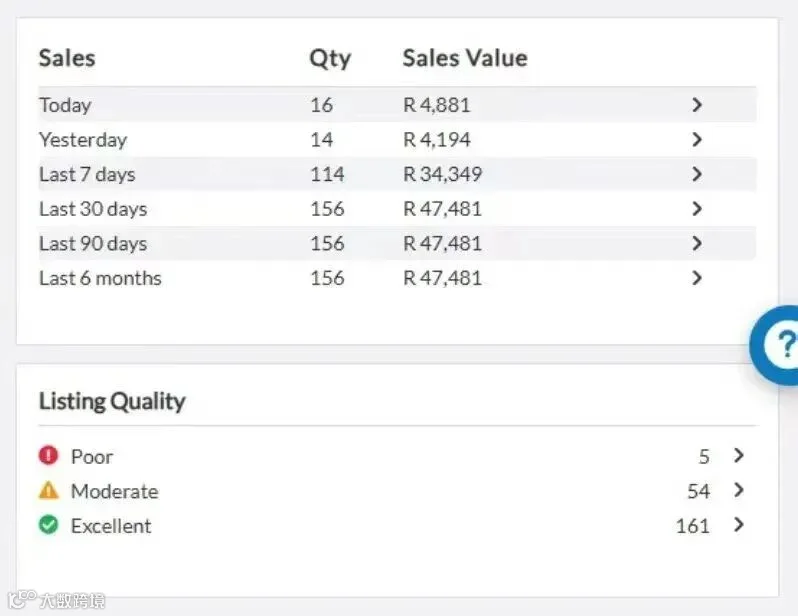Viewport: 798px width, 616px height.
Task: Click the orange Moderate warning triangle icon
Action: [x=48, y=490]
